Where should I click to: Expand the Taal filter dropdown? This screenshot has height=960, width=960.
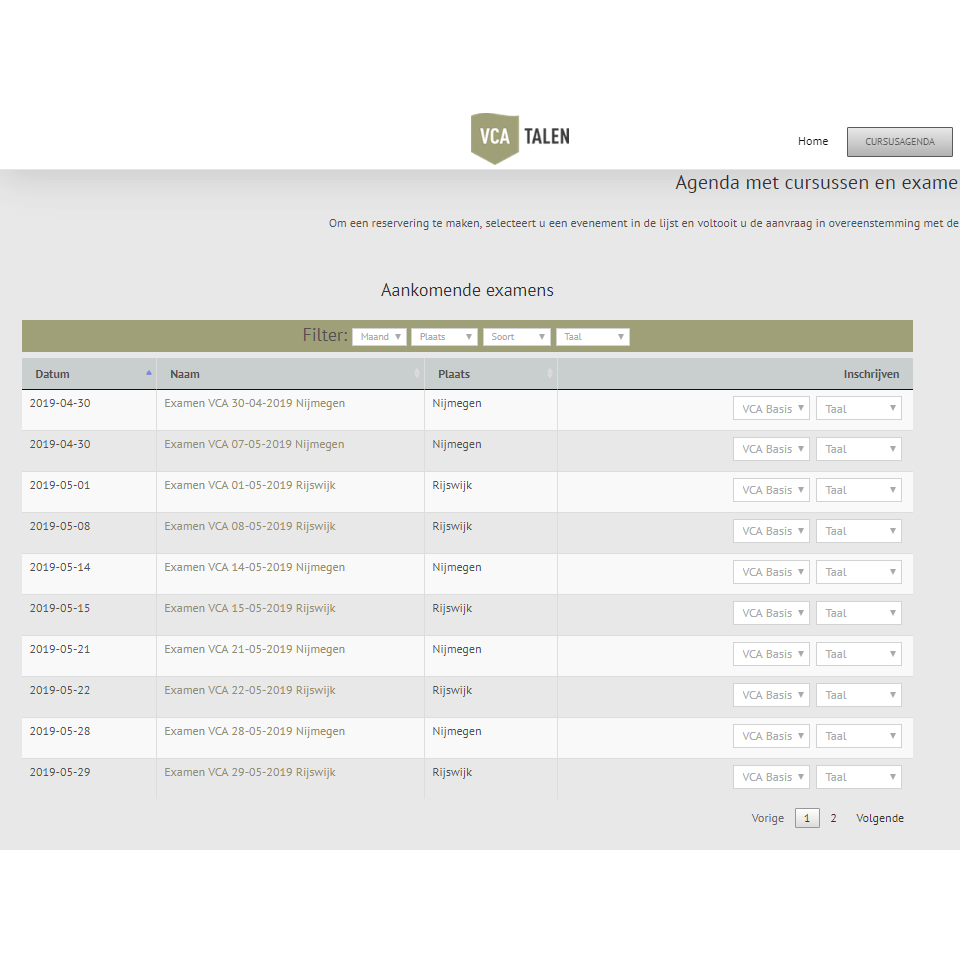tap(592, 337)
